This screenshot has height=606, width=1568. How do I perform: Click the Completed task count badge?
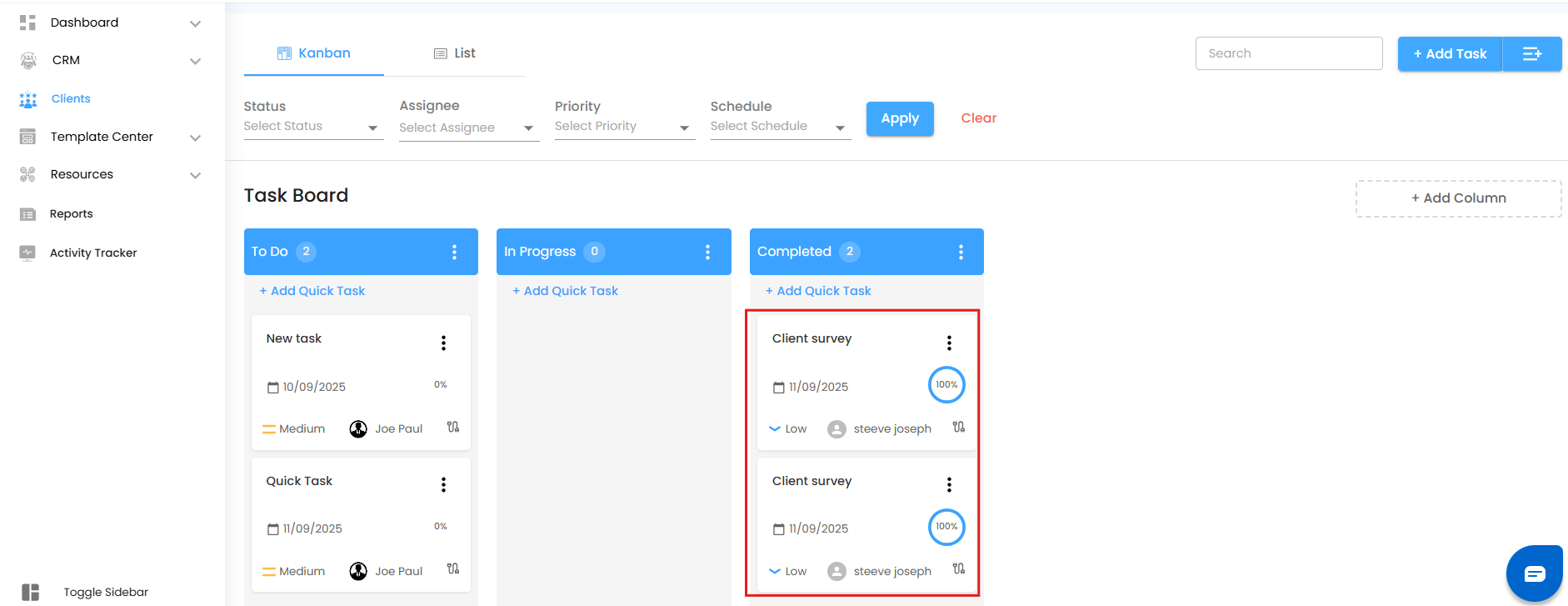pos(850,252)
